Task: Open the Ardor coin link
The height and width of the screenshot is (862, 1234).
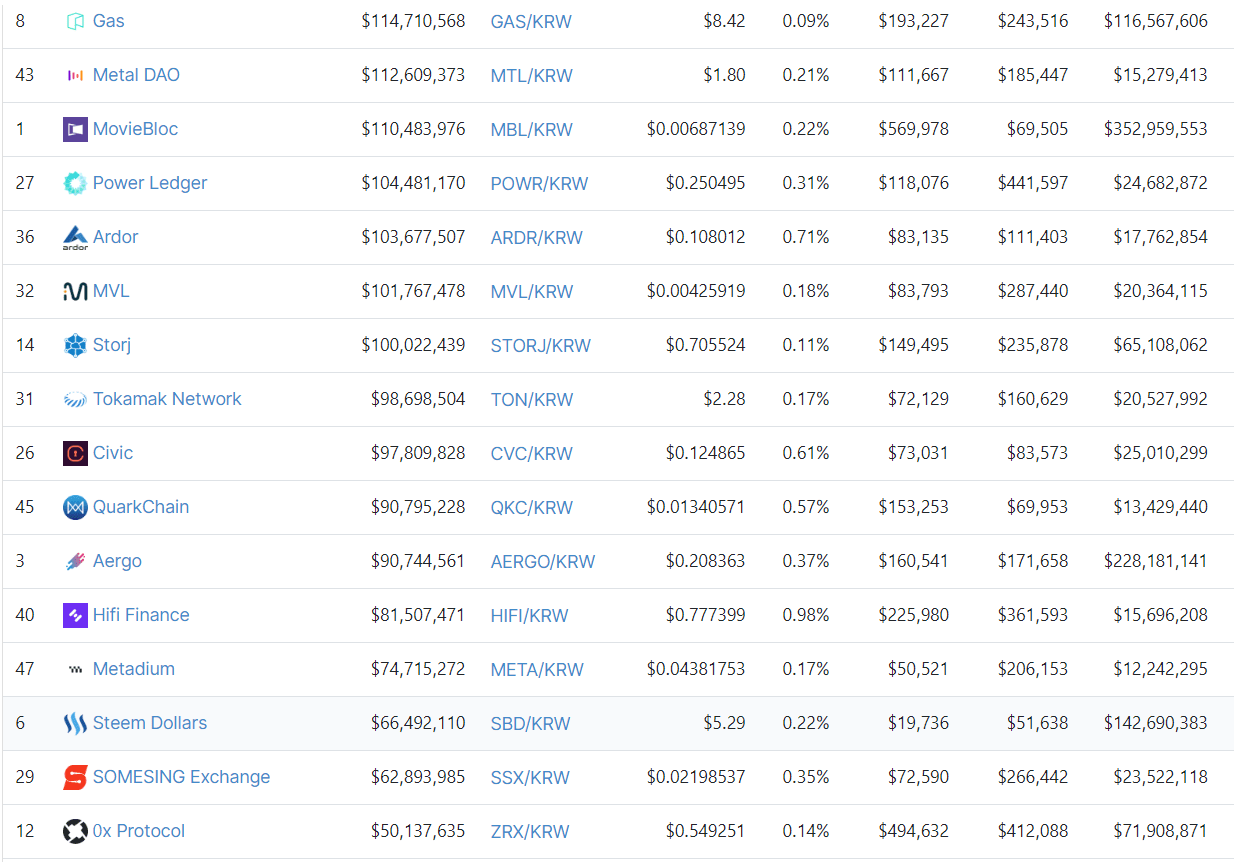Action: (x=116, y=237)
